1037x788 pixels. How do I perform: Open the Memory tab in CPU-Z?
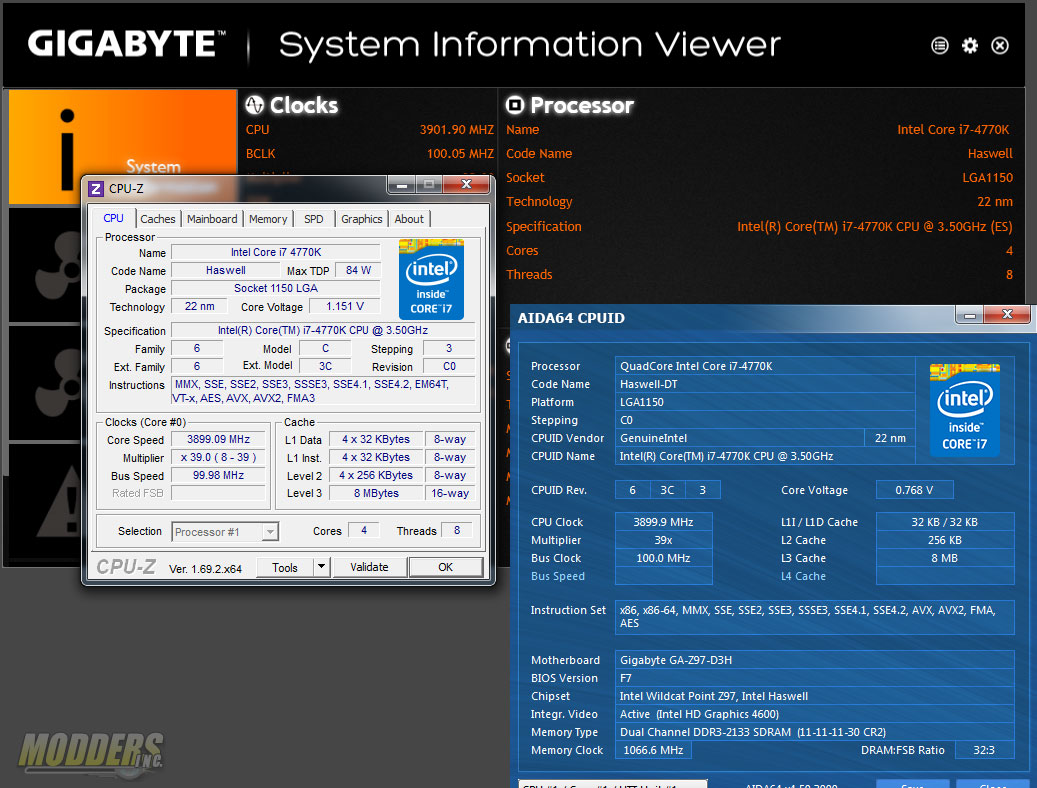pyautogui.click(x=268, y=219)
